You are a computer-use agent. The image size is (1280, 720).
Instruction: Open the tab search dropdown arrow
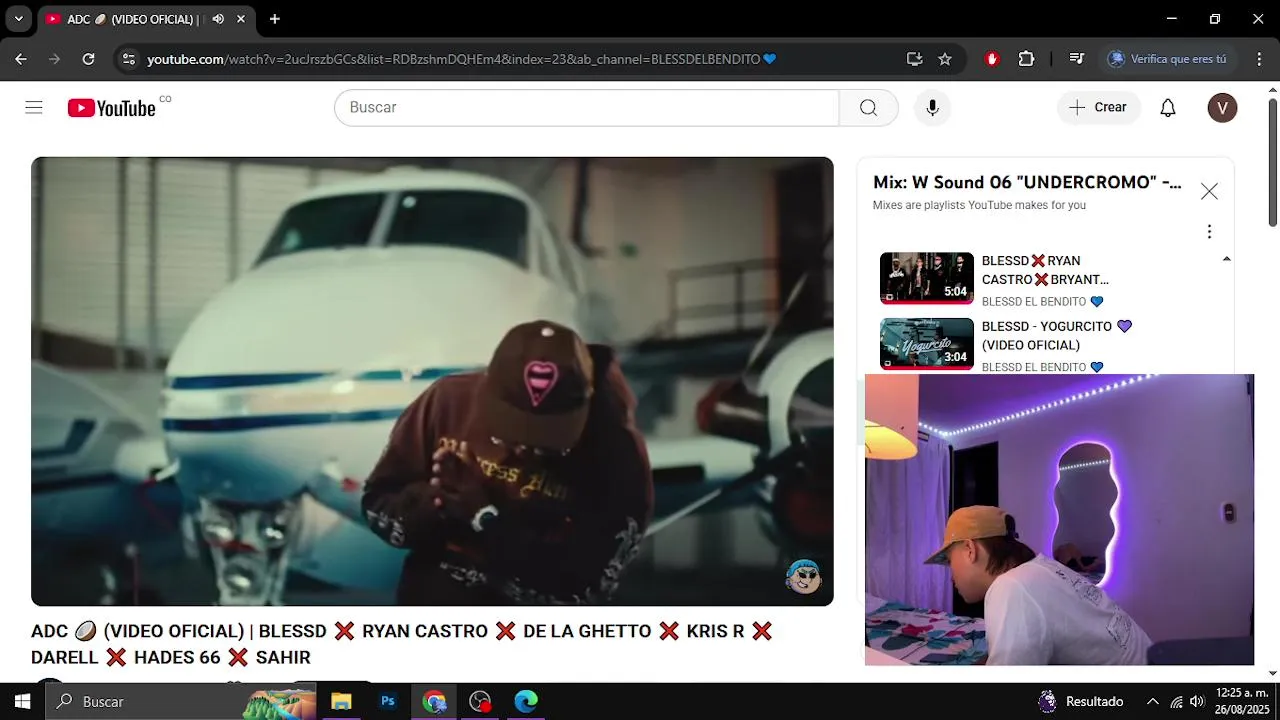[x=18, y=19]
